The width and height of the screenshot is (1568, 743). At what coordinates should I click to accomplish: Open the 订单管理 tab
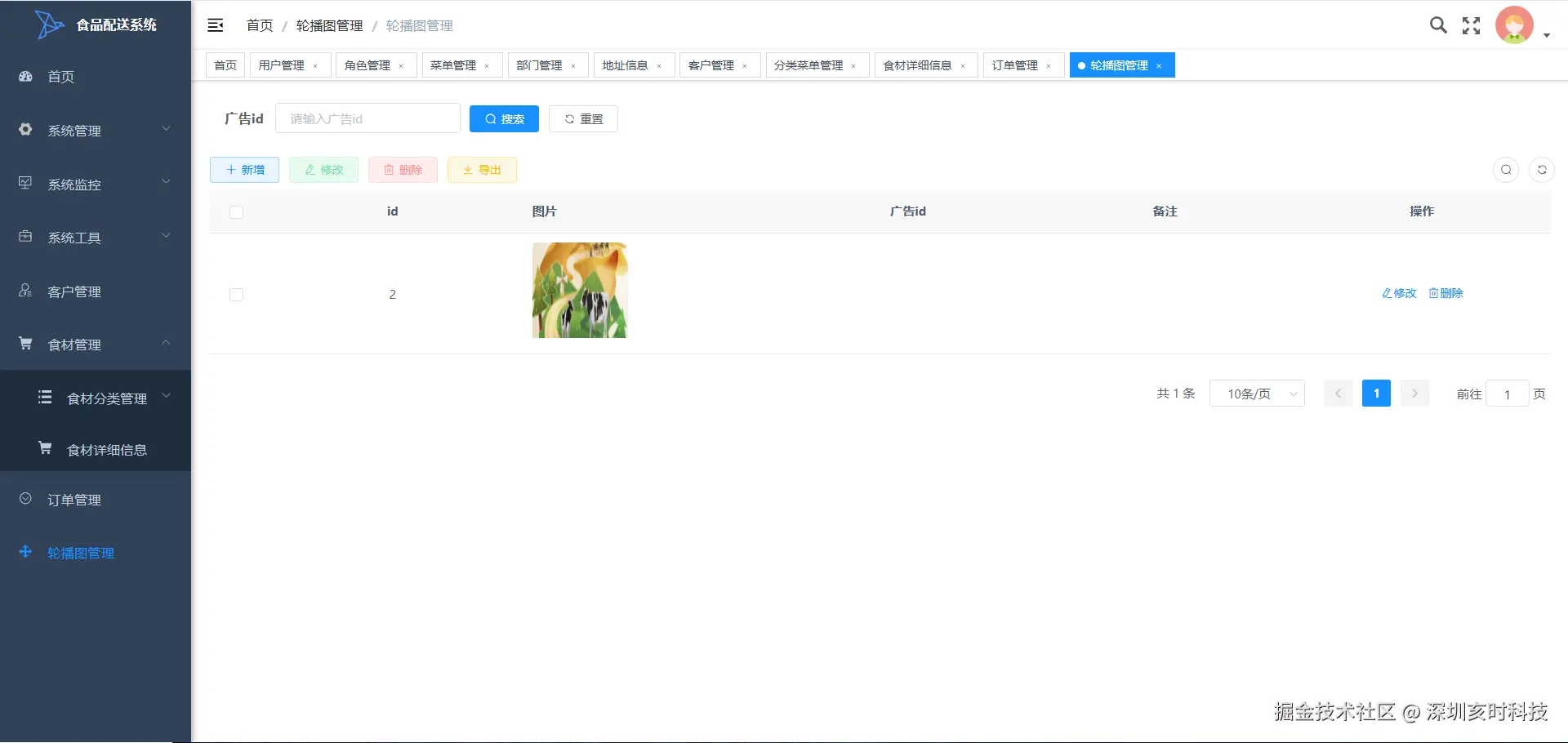[1016, 65]
